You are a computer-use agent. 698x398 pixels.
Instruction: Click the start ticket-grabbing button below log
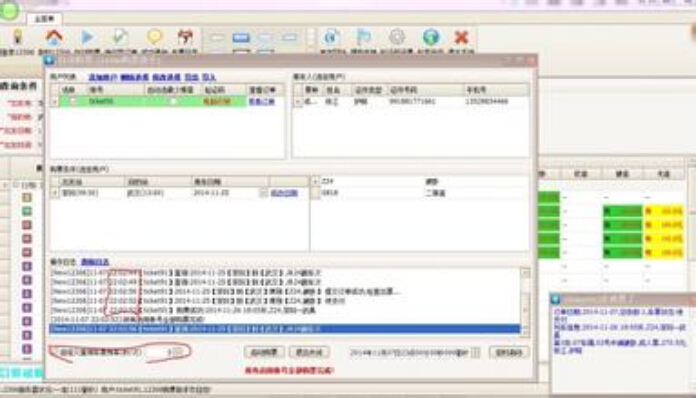(264, 353)
